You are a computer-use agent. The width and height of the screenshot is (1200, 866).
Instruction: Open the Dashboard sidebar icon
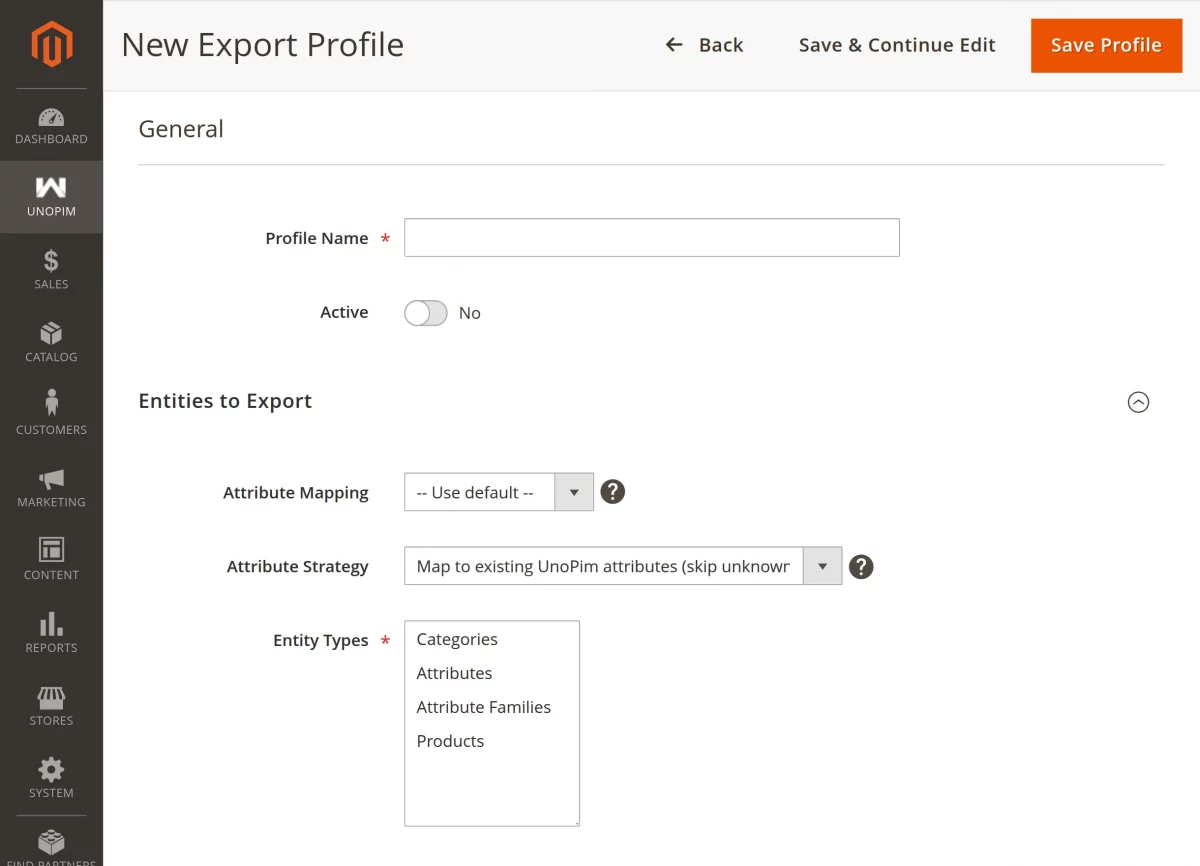point(51,125)
